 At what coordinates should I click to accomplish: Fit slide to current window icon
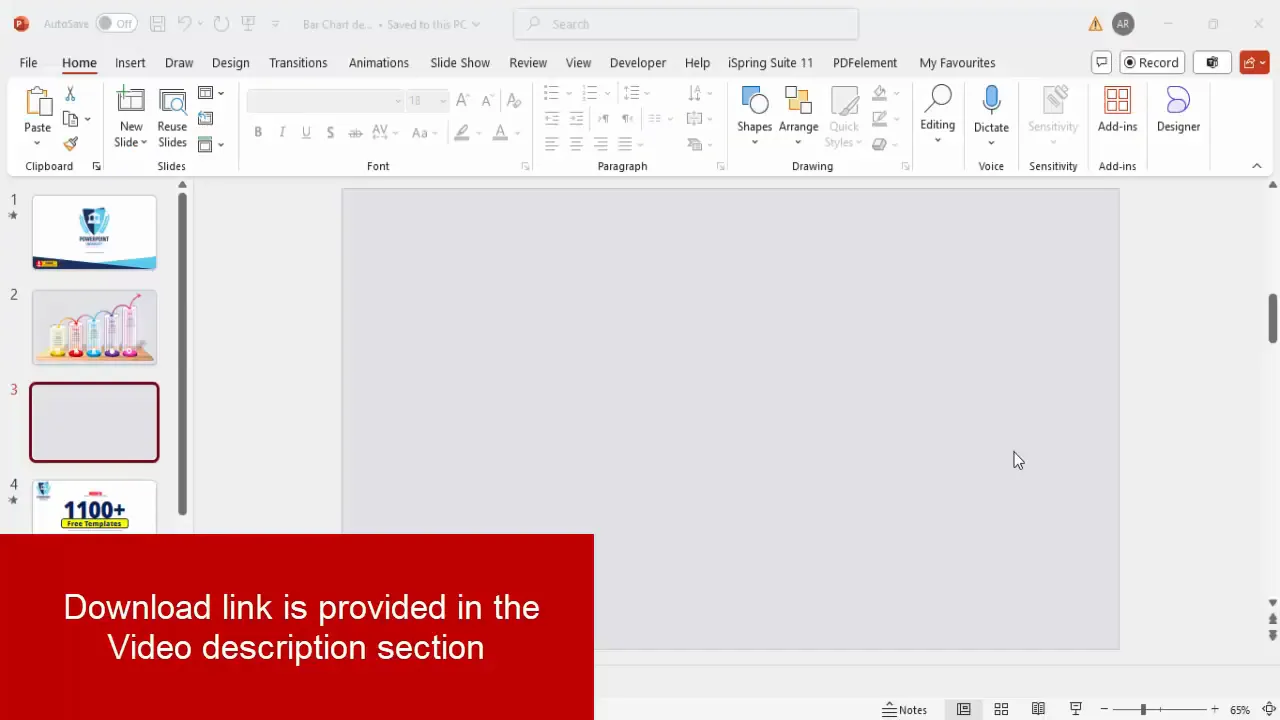pos(1268,709)
